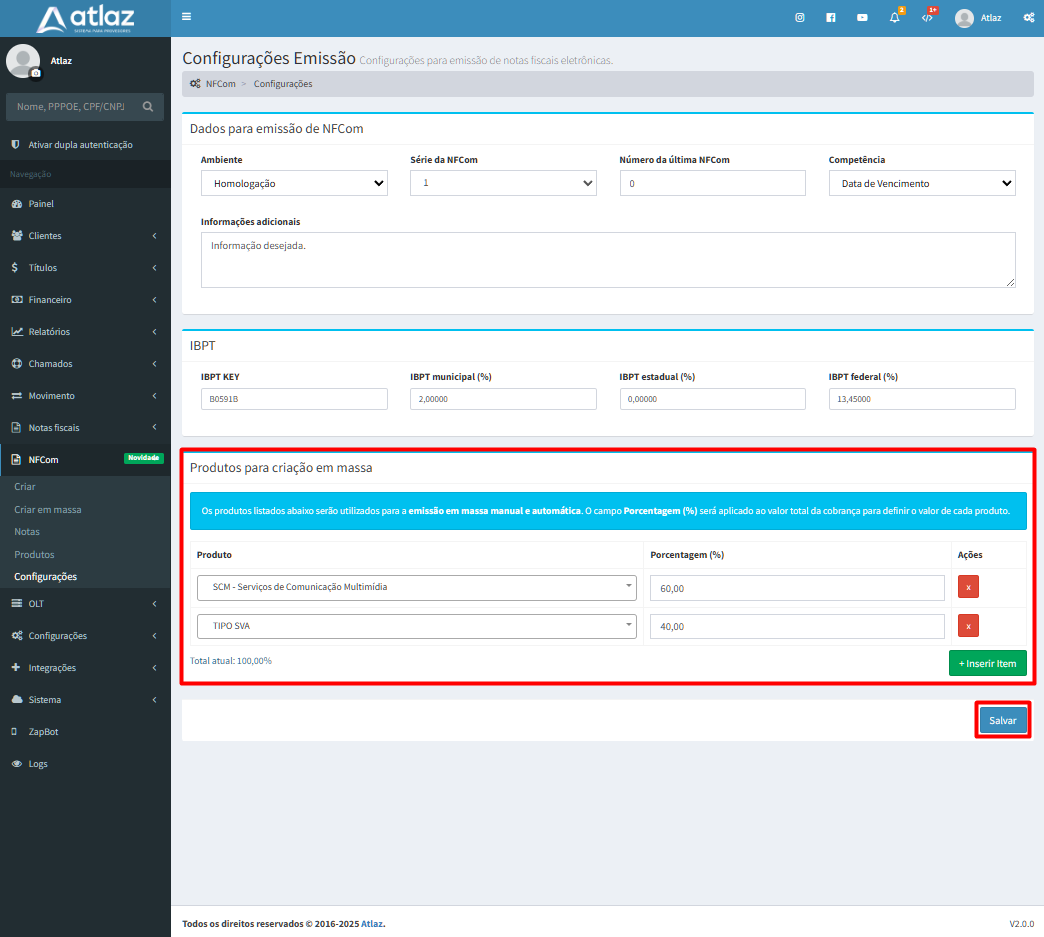Remove the SCM product with the red x
The height and width of the screenshot is (937, 1044).
pyautogui.click(x=967, y=587)
